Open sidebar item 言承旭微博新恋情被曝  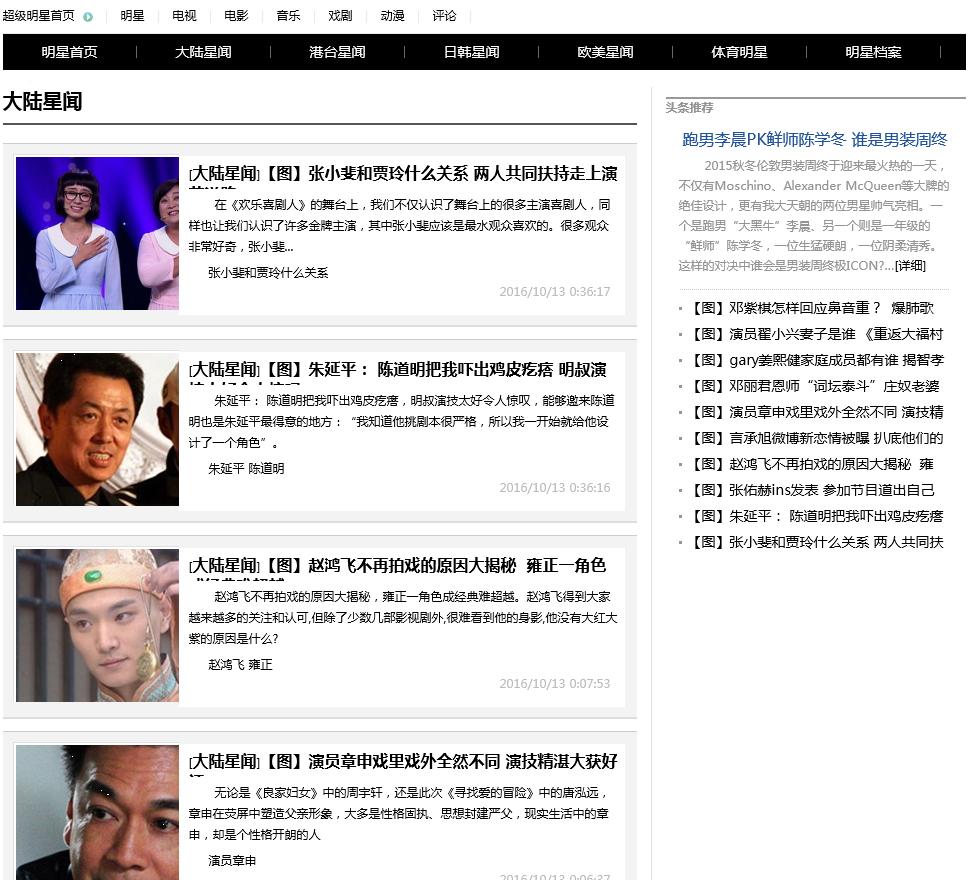click(x=817, y=438)
